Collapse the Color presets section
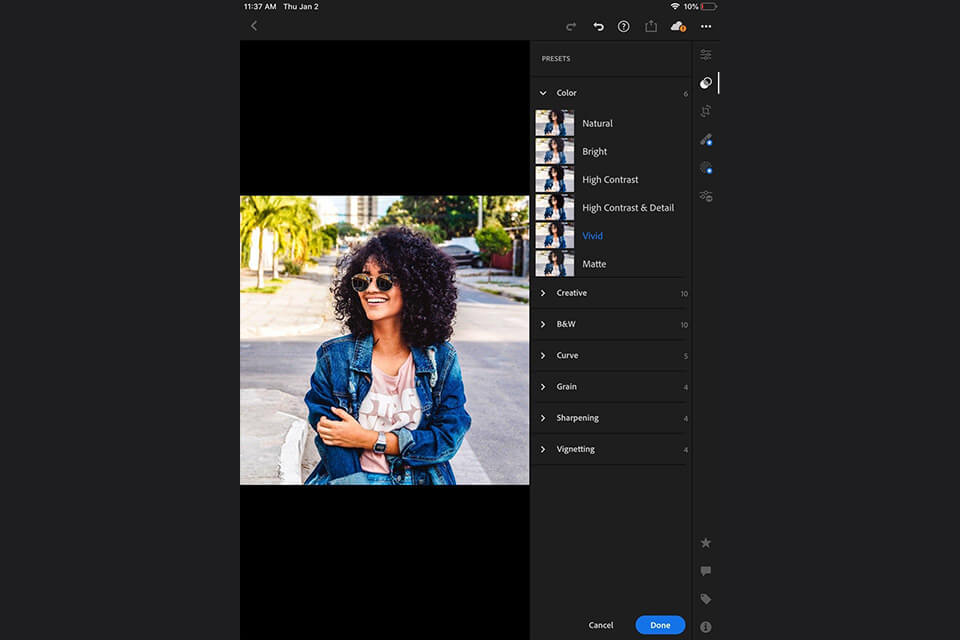This screenshot has height=640, width=960. coord(543,92)
